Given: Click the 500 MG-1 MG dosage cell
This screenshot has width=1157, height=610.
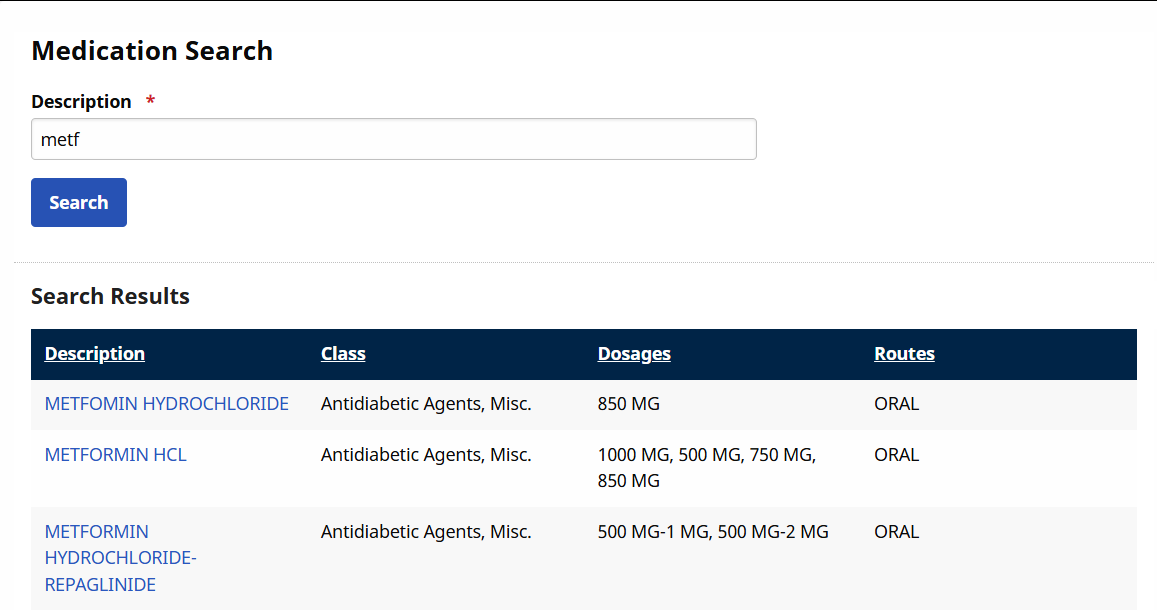Looking at the screenshot, I should point(712,531).
